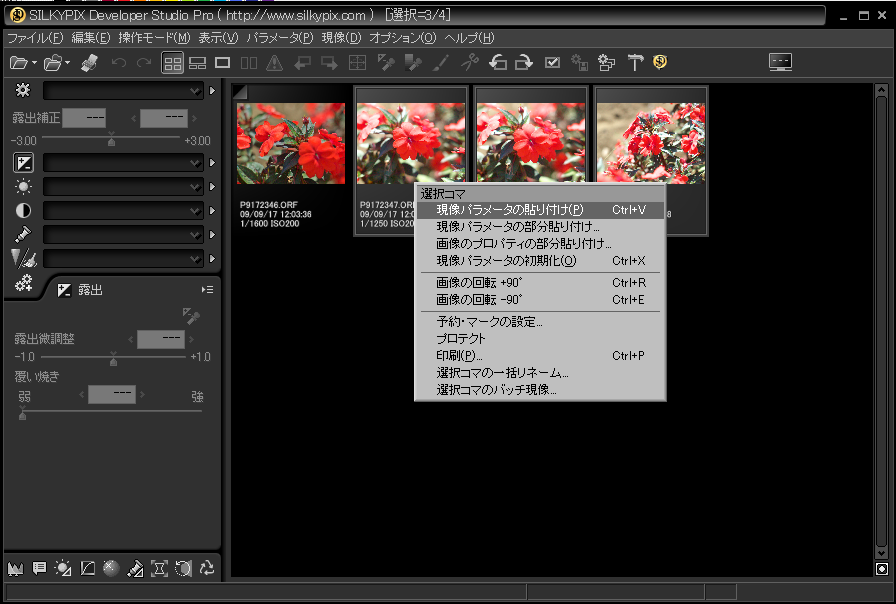Screen dimensions: 896x604
Task: Click the 露出補正 slider track
Action: [110, 139]
